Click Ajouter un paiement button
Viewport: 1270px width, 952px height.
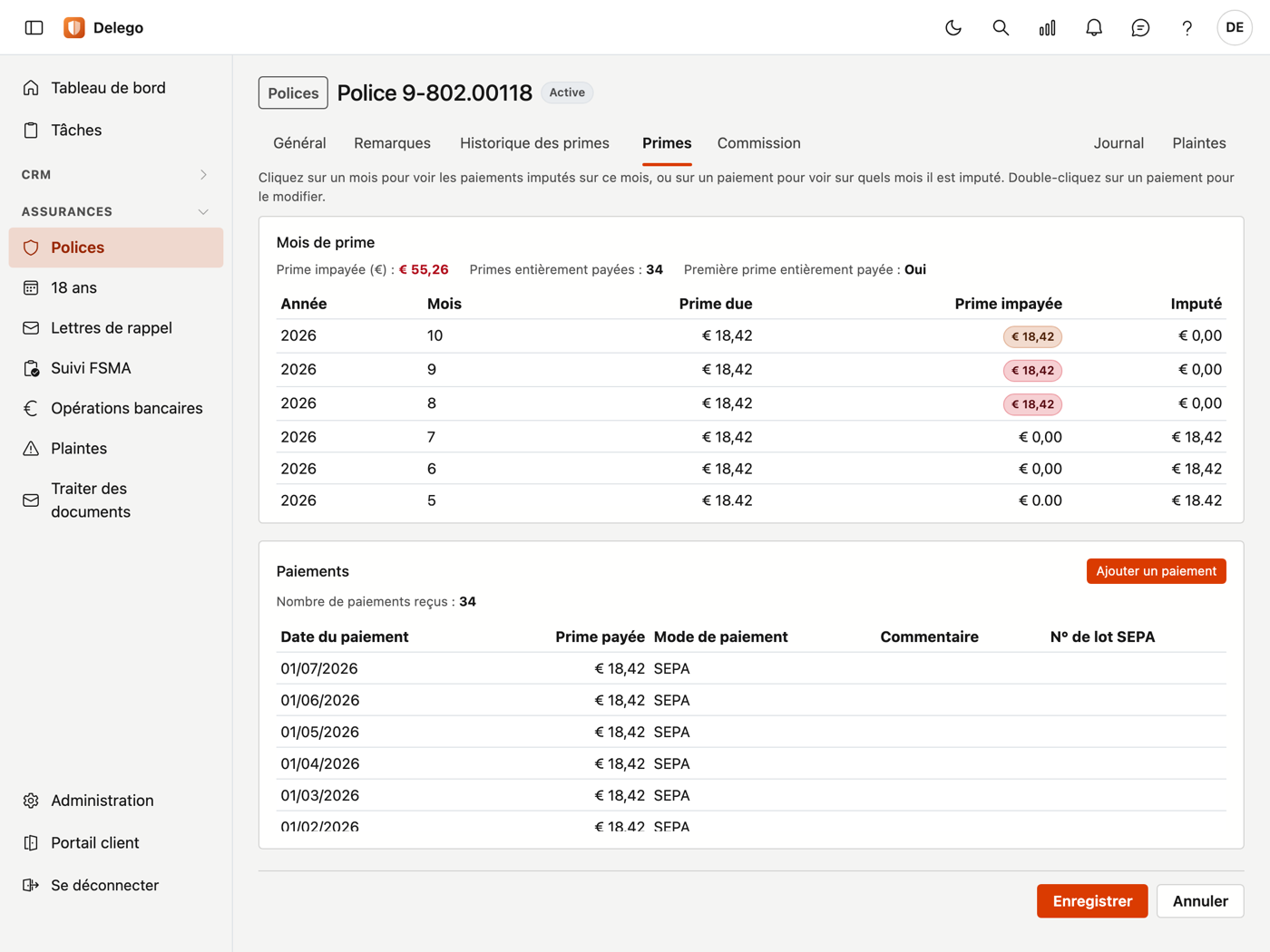pos(1156,571)
